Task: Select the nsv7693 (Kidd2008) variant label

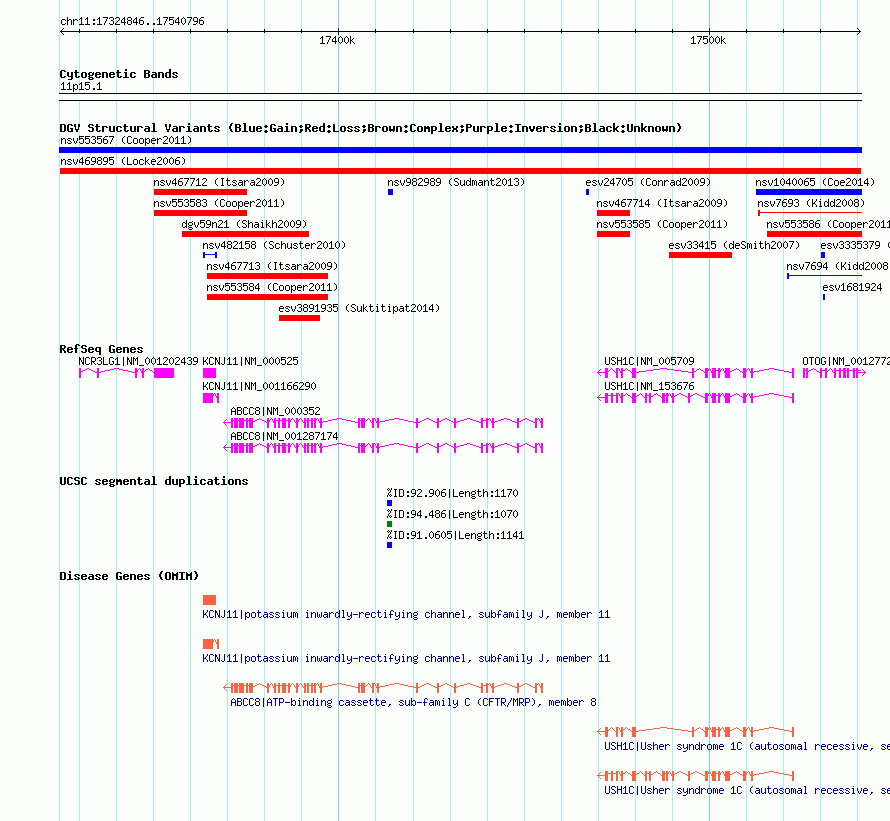Action: tap(811, 203)
